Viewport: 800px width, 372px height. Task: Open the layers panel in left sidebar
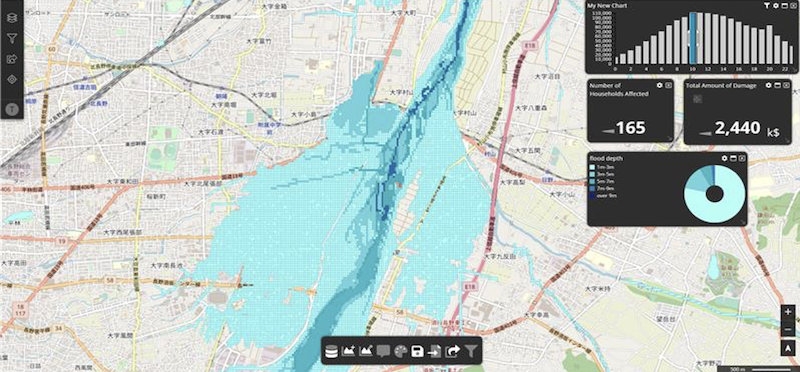pyautogui.click(x=12, y=18)
